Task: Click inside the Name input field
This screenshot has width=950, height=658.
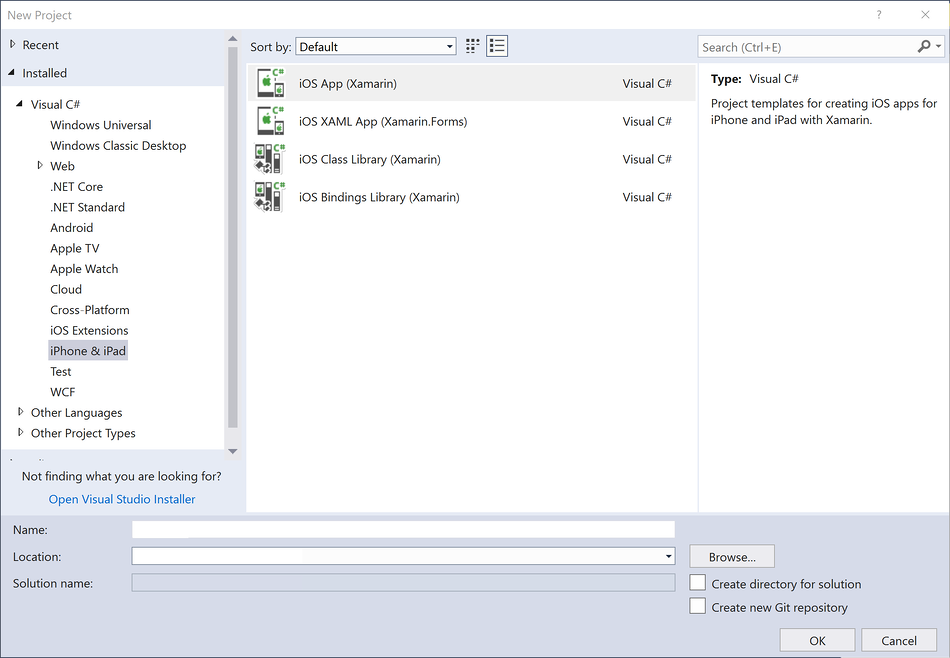Action: click(400, 529)
